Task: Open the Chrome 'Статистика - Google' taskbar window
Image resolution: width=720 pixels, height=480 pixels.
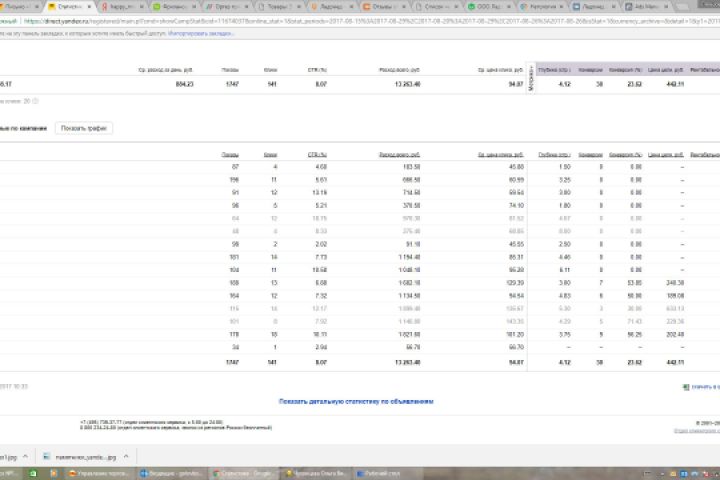Action: pos(243,473)
